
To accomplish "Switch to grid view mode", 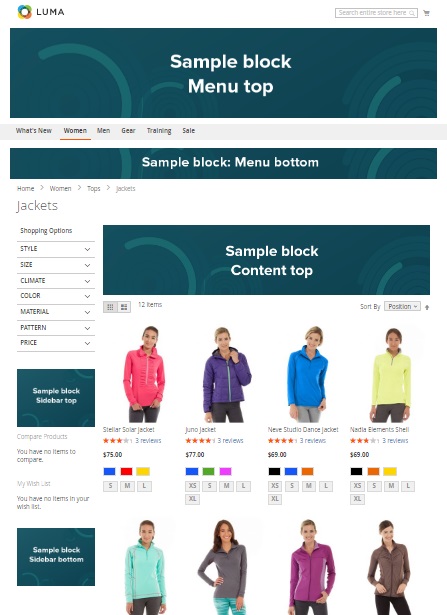I will pos(110,307).
